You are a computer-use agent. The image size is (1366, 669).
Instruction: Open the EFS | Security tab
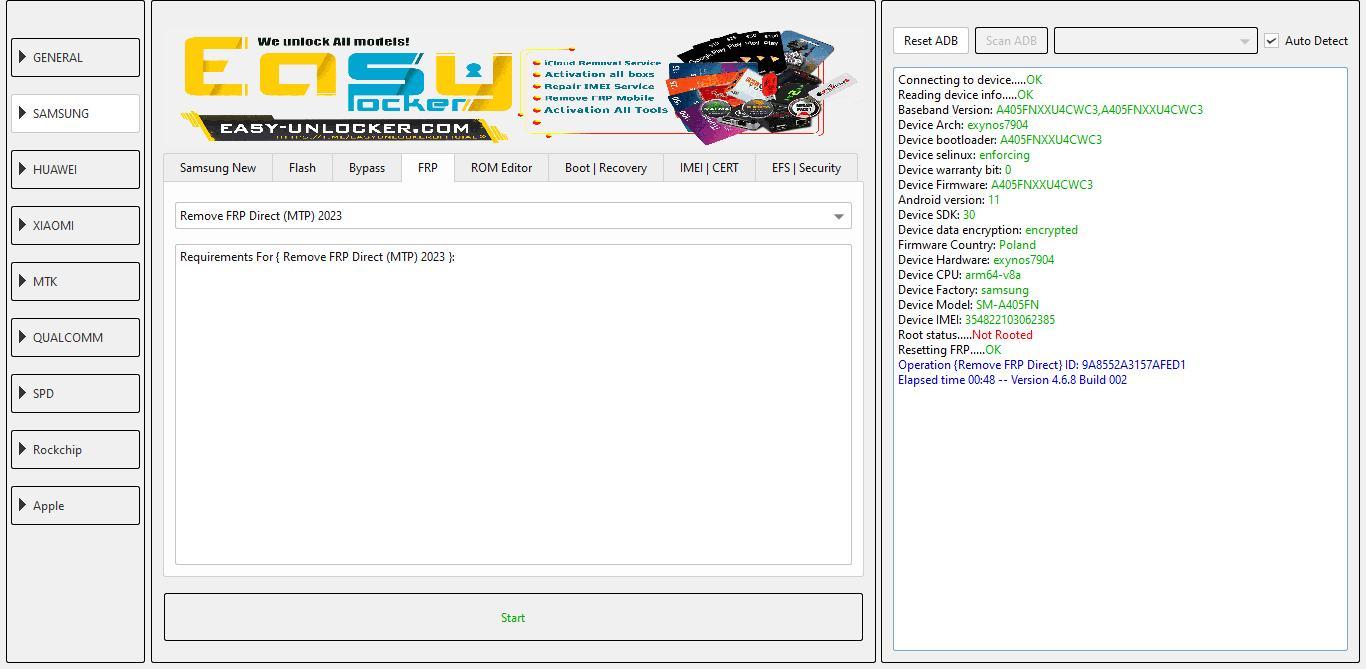click(x=806, y=168)
